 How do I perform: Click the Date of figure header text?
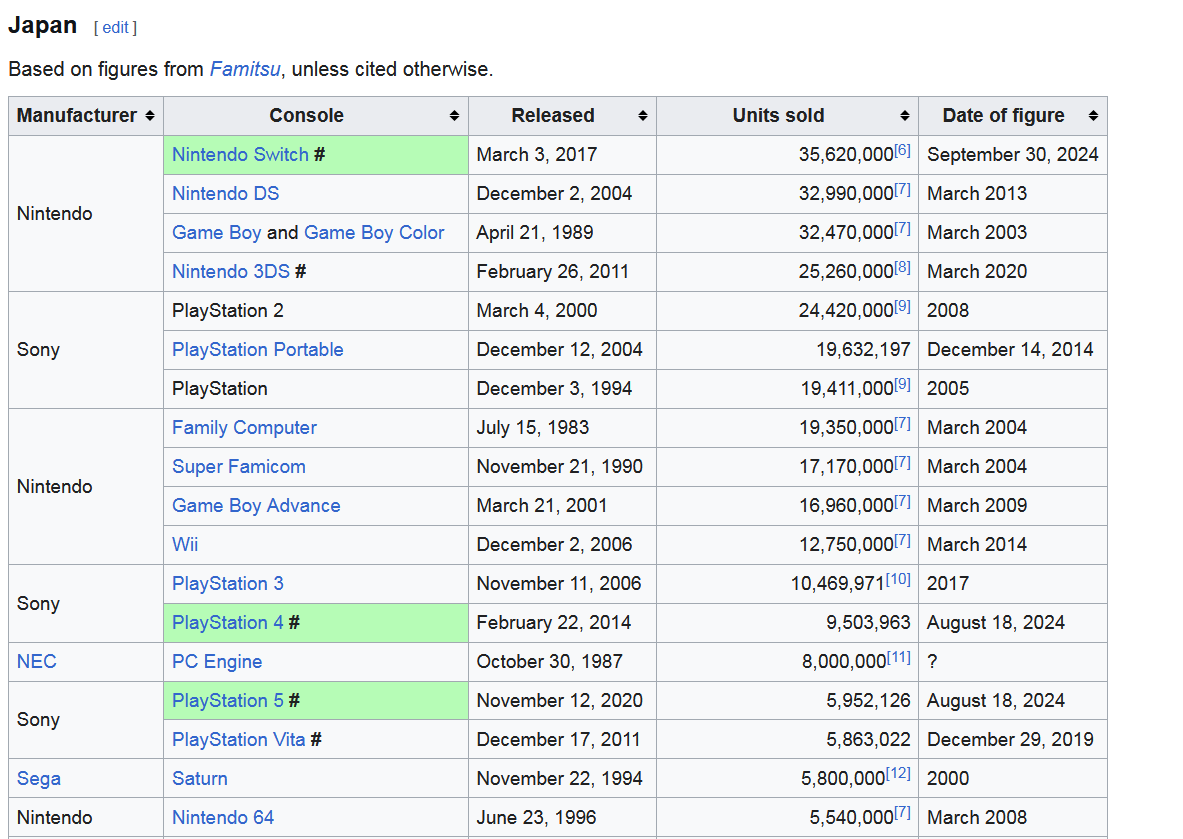click(x=1003, y=115)
